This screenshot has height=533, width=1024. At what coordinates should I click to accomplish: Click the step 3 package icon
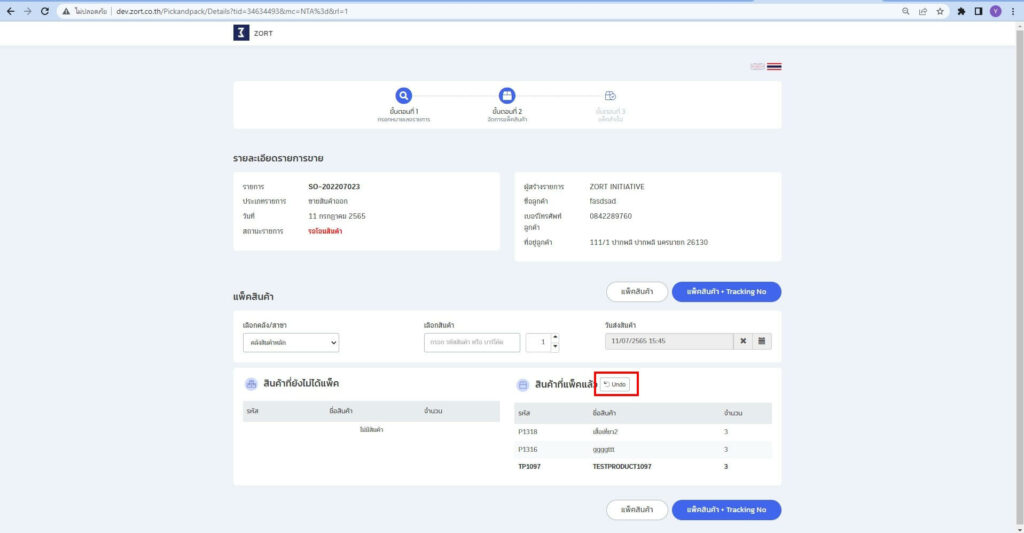(610, 96)
